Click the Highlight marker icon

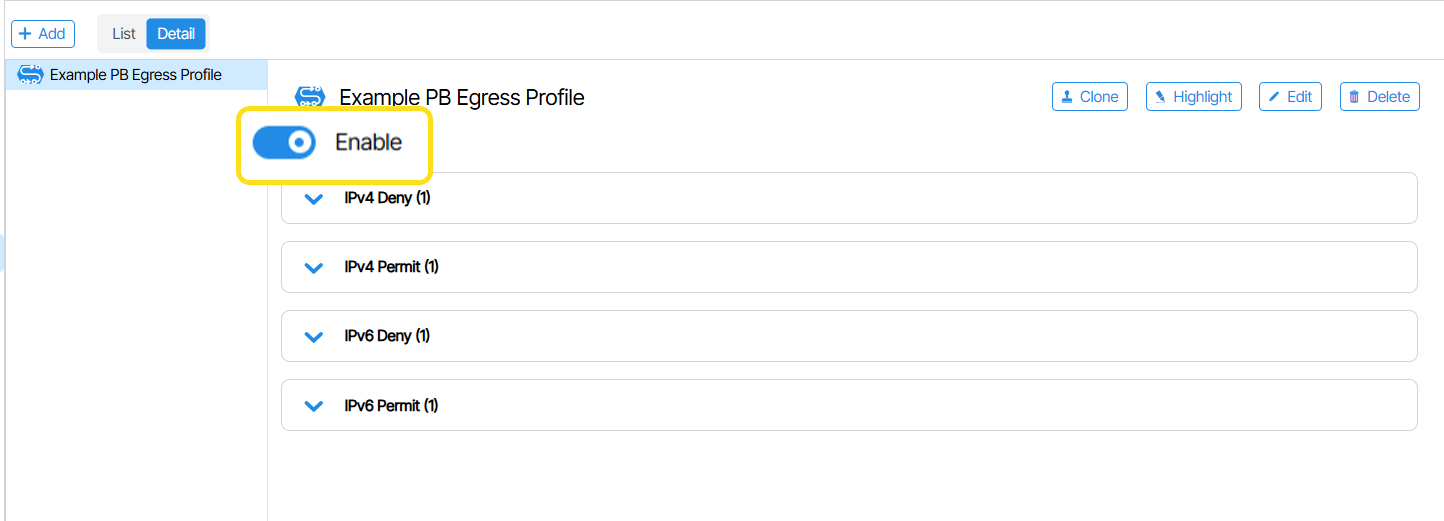(1160, 97)
